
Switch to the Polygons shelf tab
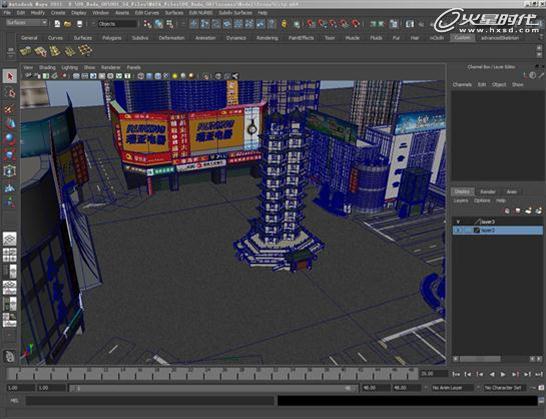pyautogui.click(x=112, y=38)
